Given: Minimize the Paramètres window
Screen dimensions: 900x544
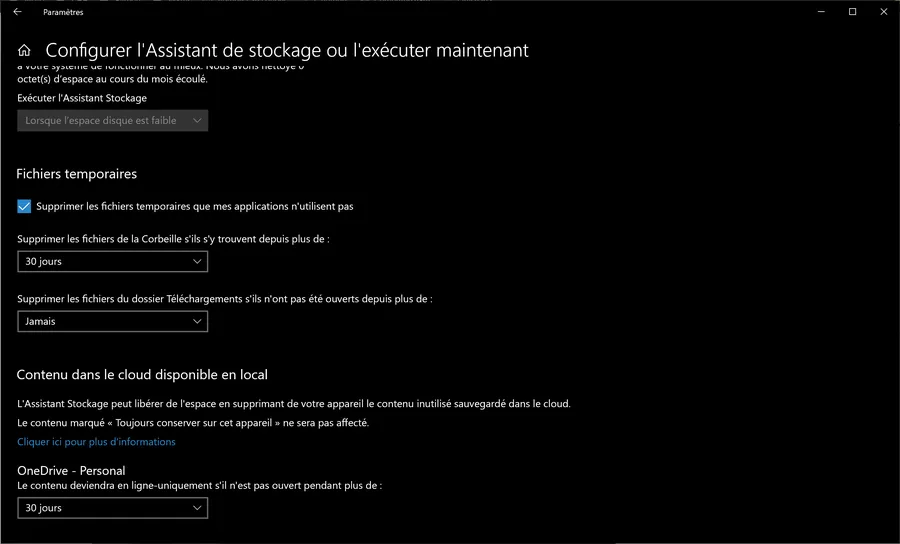Looking at the screenshot, I should [821, 11].
